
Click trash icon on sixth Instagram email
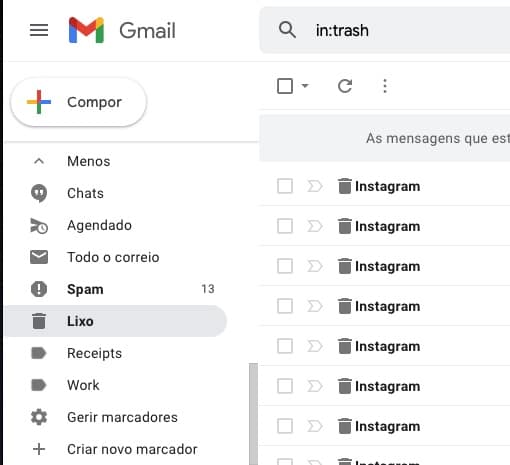tap(345, 386)
